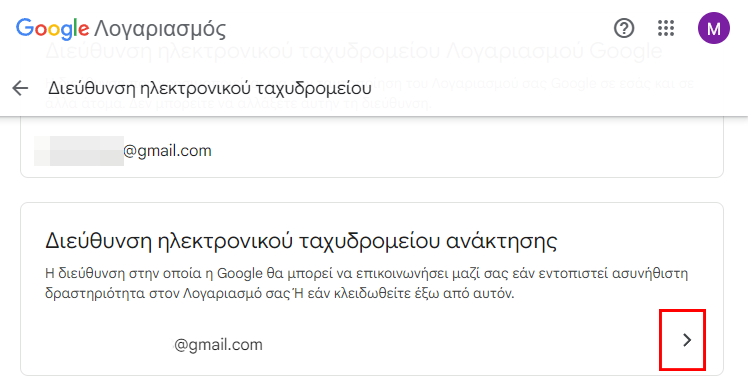Viewport: 750px width, 384px height.
Task: Click the purple M account avatar
Action: 714,28
